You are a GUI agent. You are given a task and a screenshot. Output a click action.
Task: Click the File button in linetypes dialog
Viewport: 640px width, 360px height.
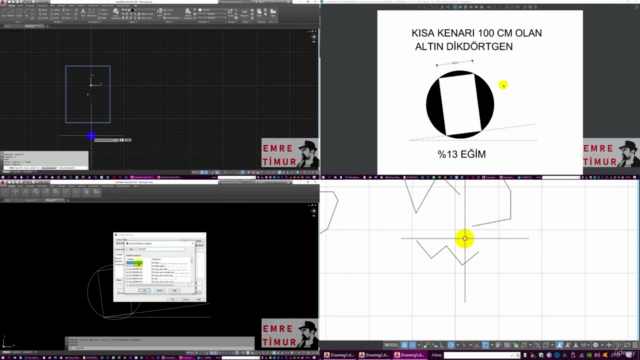click(x=131, y=249)
